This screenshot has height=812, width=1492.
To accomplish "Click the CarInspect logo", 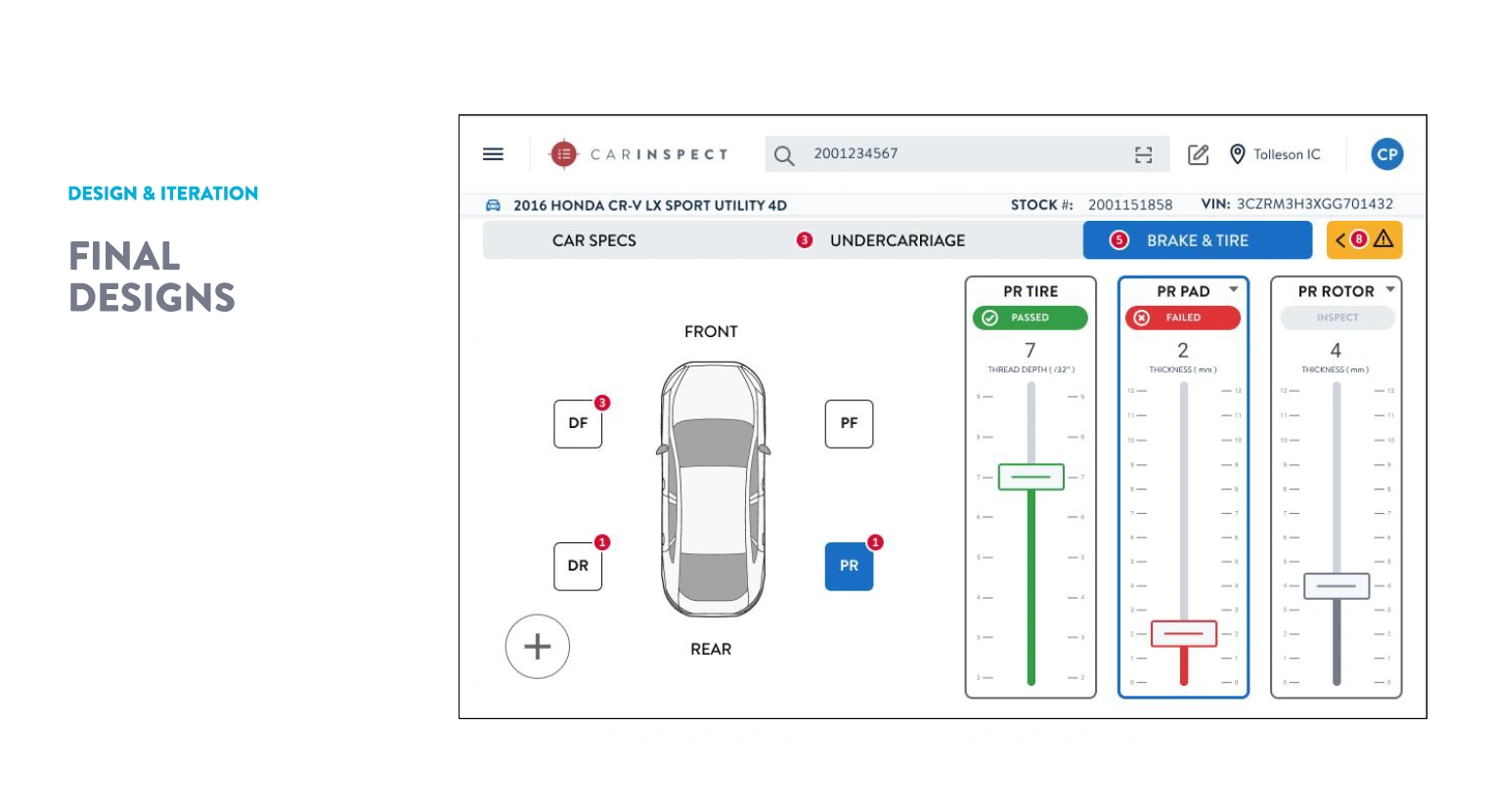I will click(638, 154).
